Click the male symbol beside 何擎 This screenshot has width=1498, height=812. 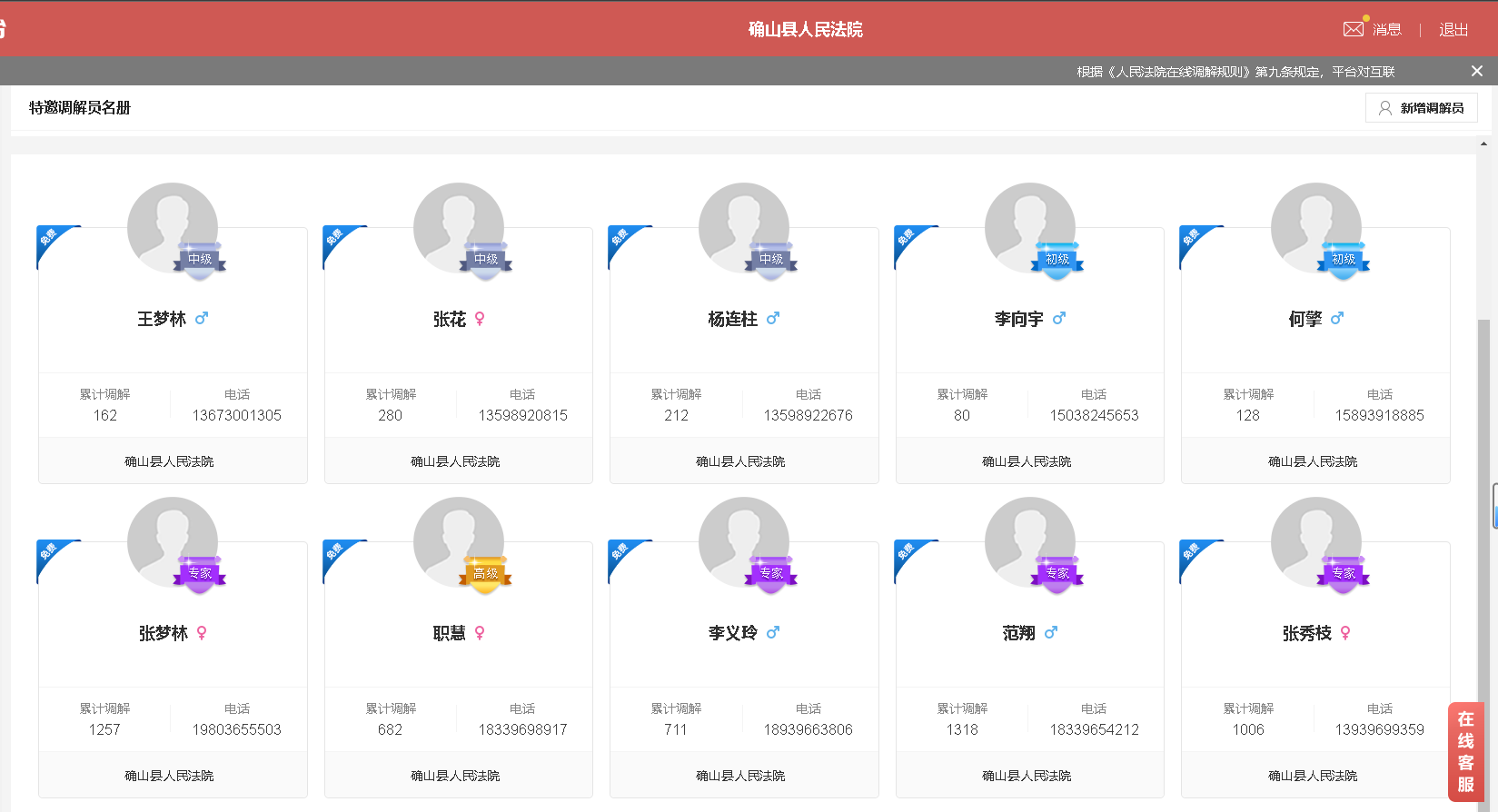(x=1337, y=319)
